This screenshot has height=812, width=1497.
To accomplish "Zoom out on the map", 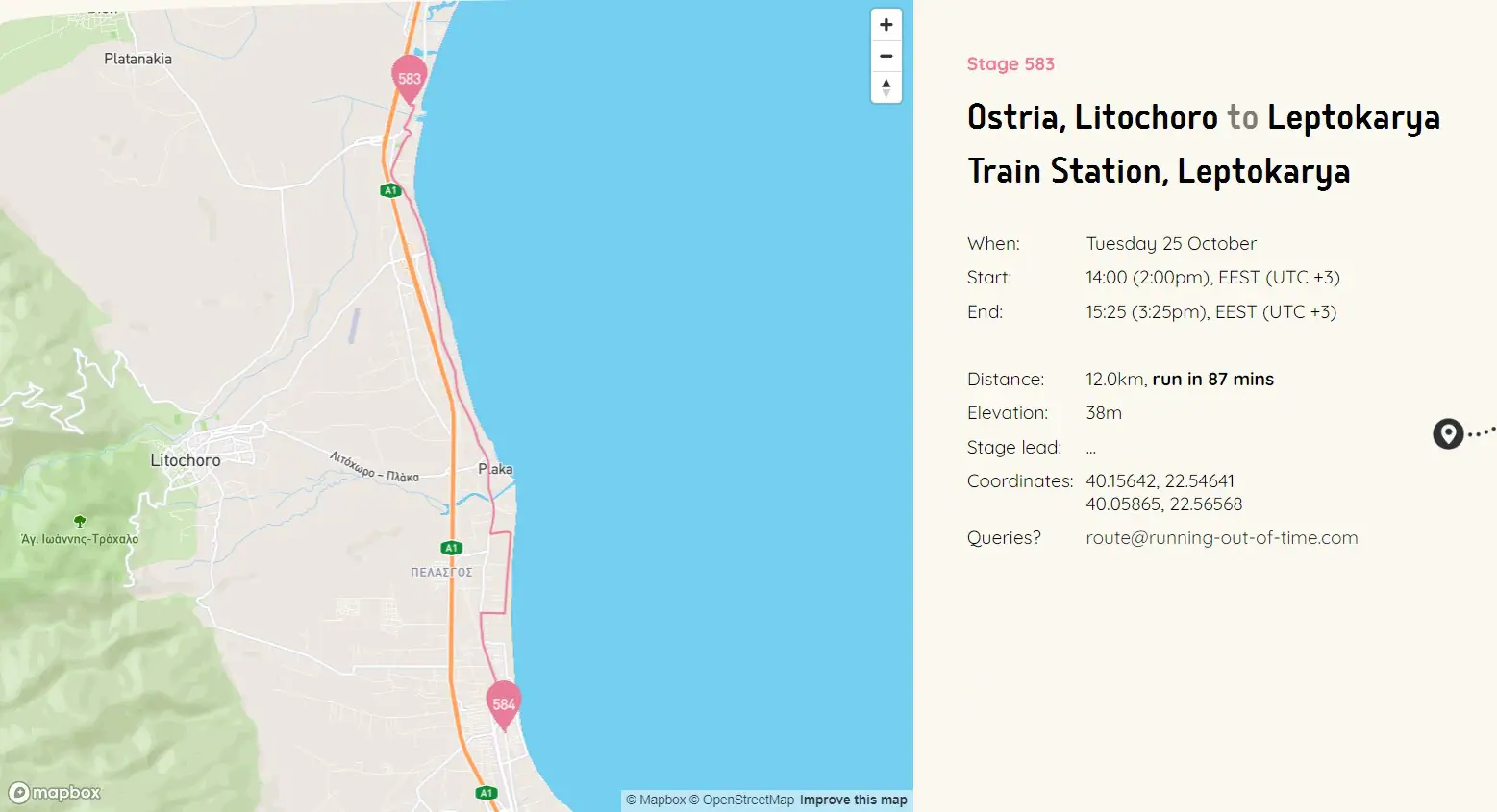I will point(886,56).
